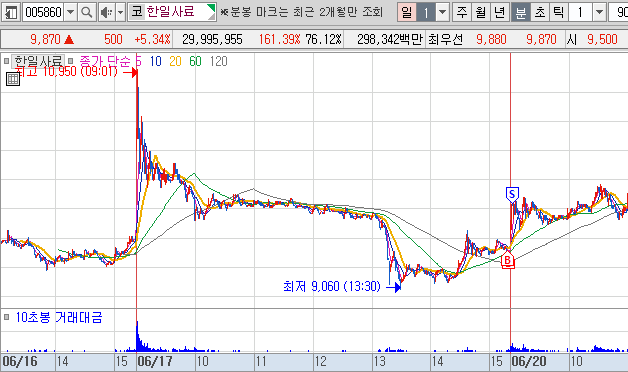Toggle the square before 10초봉 거래대금

point(6,318)
